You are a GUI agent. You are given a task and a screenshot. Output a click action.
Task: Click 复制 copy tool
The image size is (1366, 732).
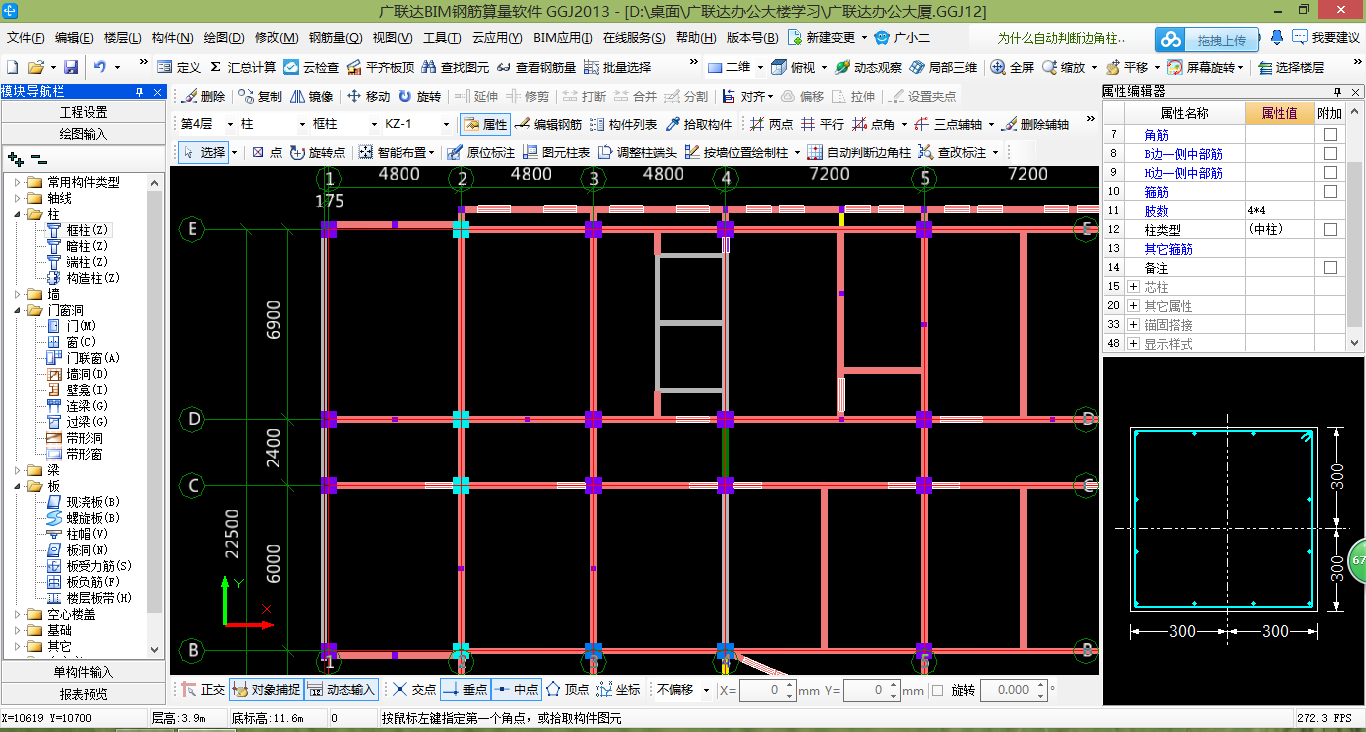coord(260,97)
